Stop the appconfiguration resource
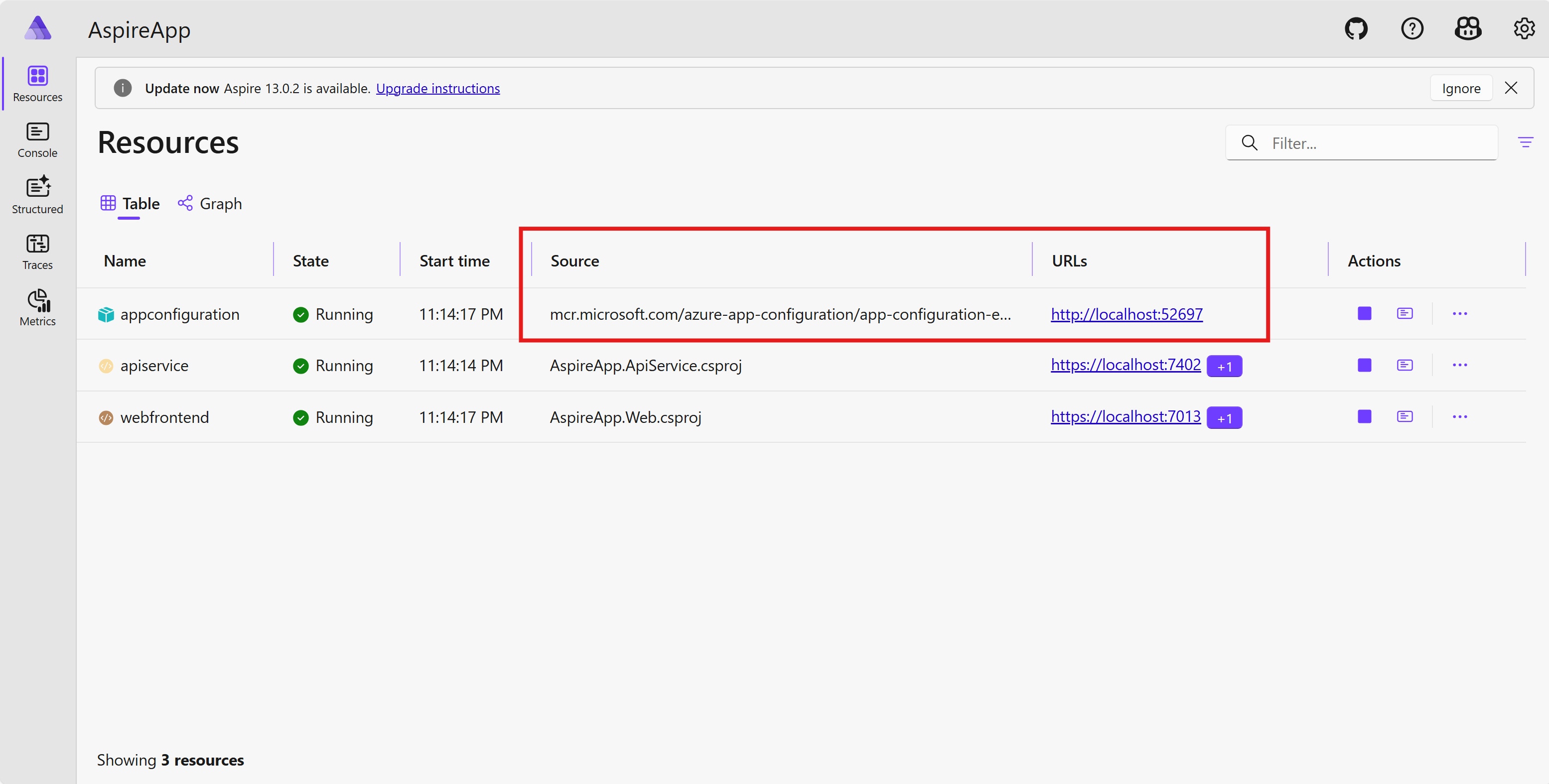This screenshot has height=784, width=1549. click(x=1364, y=313)
